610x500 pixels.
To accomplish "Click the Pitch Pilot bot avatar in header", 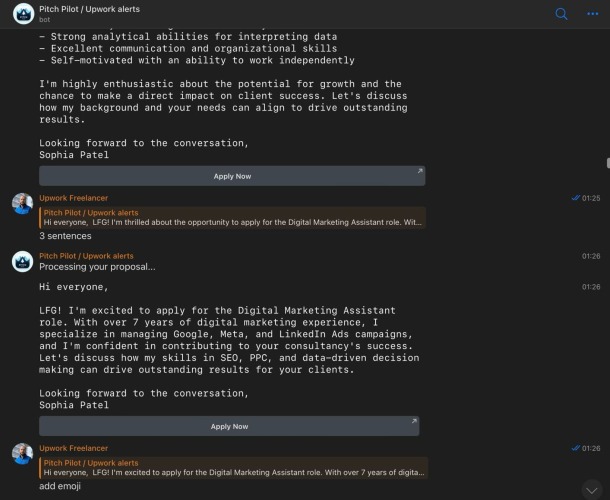I will coord(23,14).
